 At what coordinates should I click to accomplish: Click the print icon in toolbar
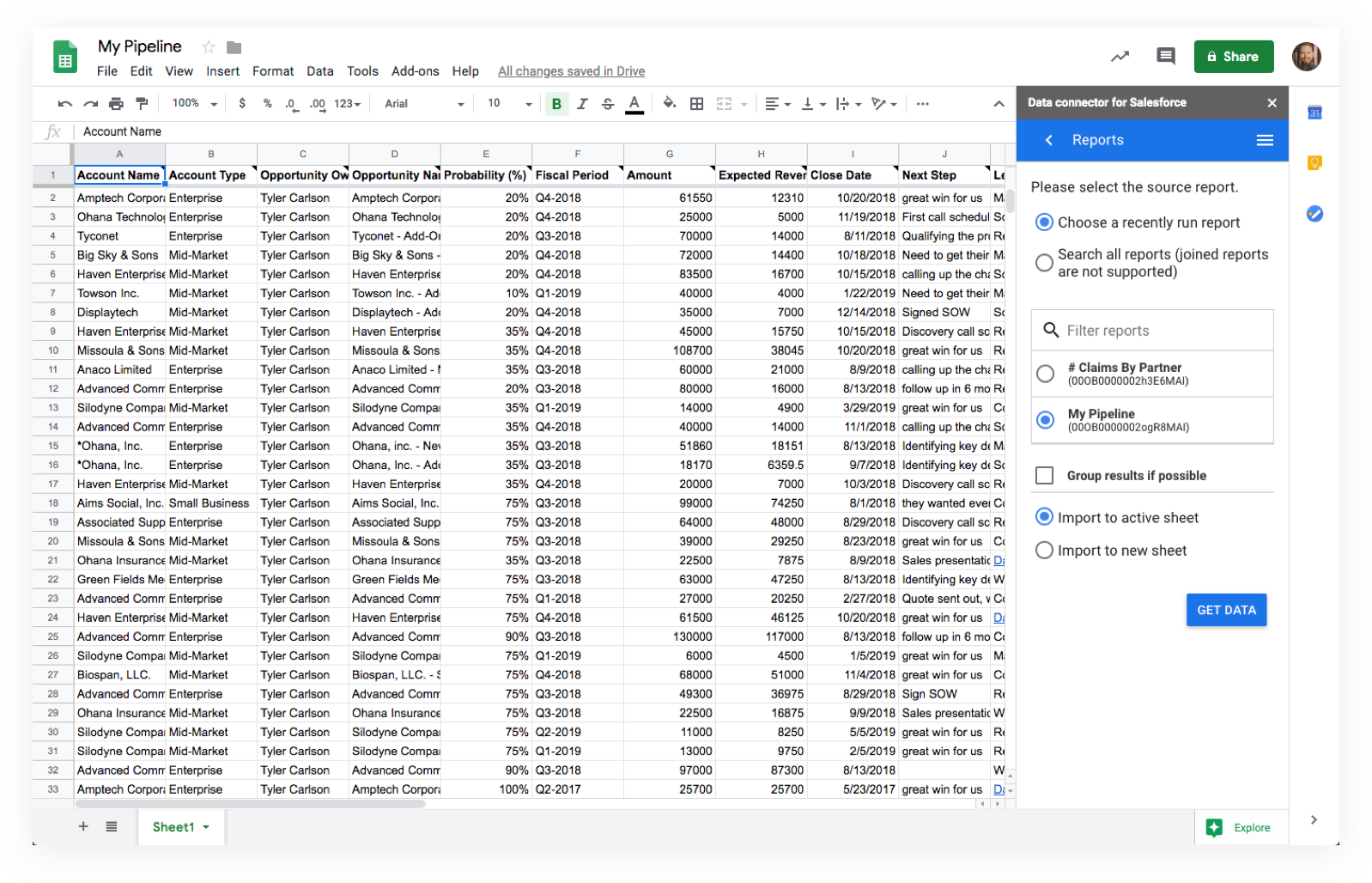click(116, 104)
